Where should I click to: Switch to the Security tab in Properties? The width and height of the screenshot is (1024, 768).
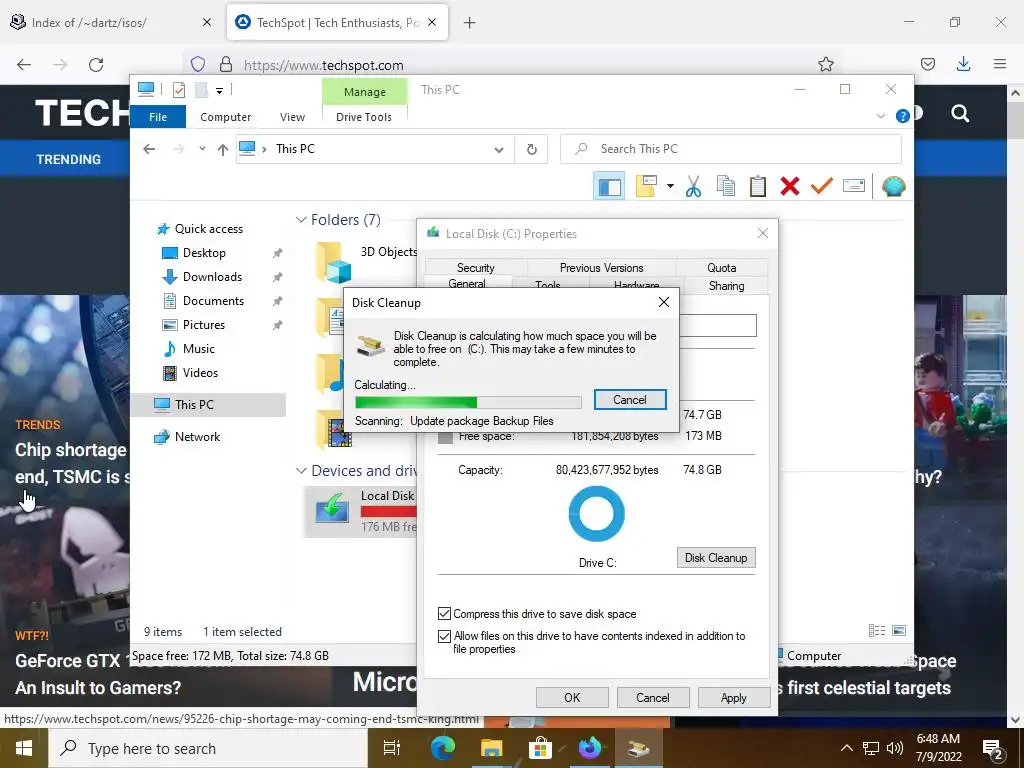click(475, 268)
